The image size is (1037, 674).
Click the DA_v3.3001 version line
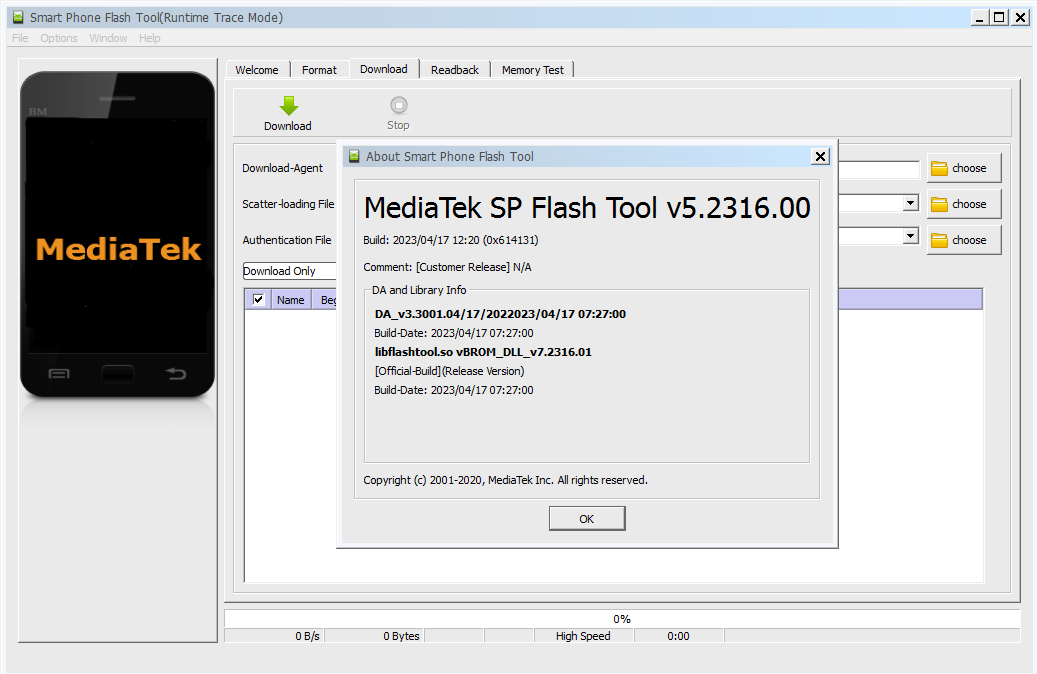[500, 314]
